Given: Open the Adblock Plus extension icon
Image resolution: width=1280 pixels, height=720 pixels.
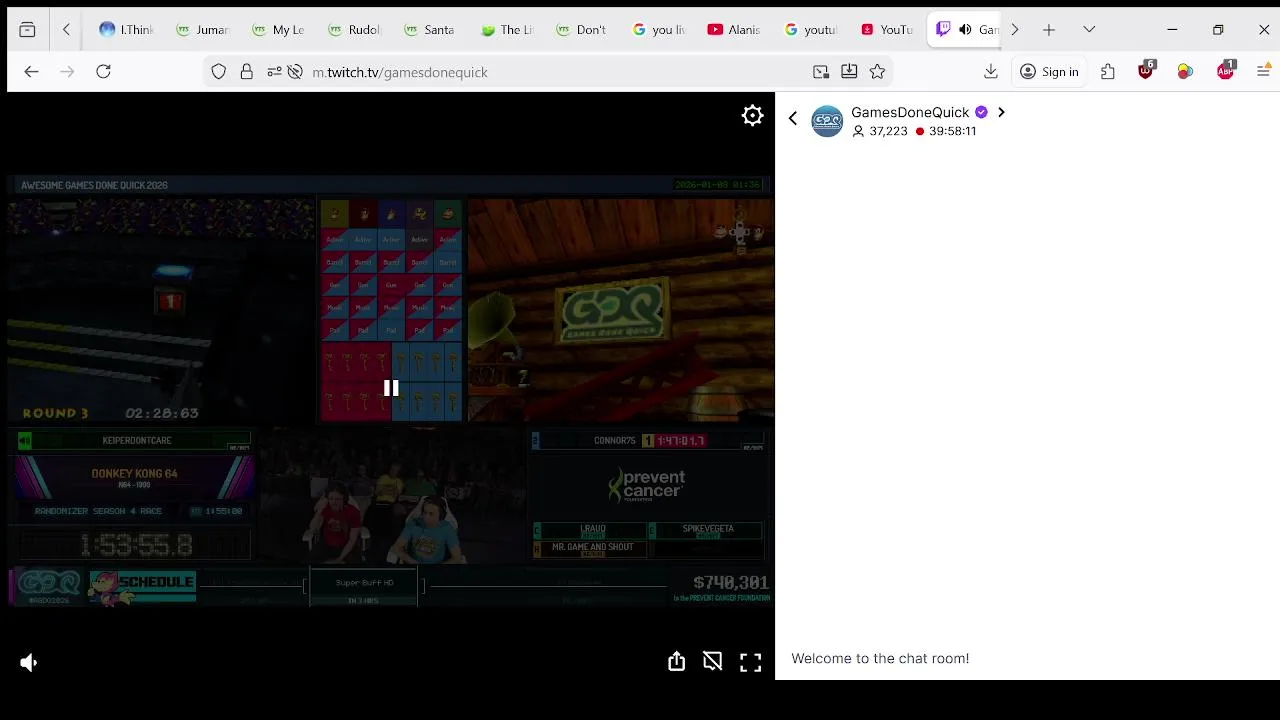Looking at the screenshot, I should click(x=1226, y=70).
